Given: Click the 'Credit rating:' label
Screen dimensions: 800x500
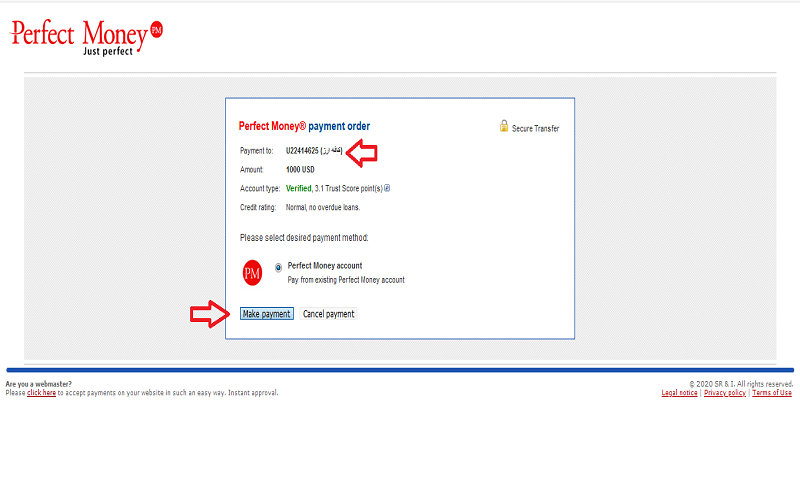Looking at the screenshot, I should 258,207.
